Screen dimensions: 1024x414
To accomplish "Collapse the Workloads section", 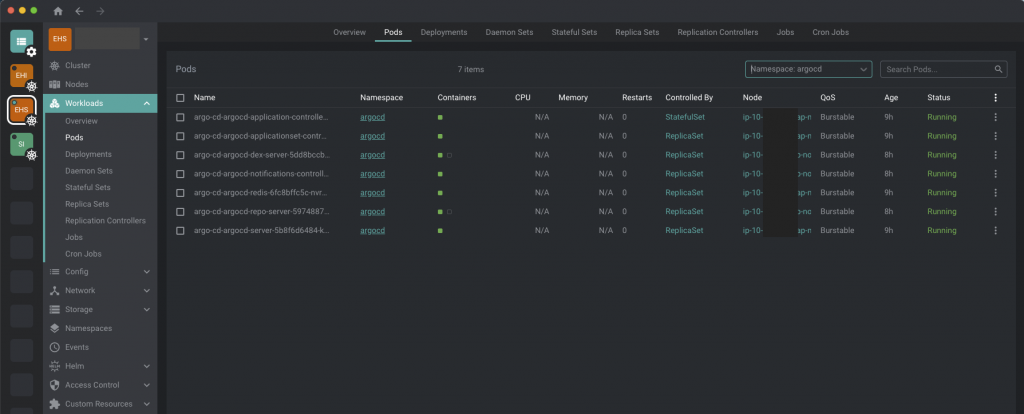I will pyautogui.click(x=146, y=104).
